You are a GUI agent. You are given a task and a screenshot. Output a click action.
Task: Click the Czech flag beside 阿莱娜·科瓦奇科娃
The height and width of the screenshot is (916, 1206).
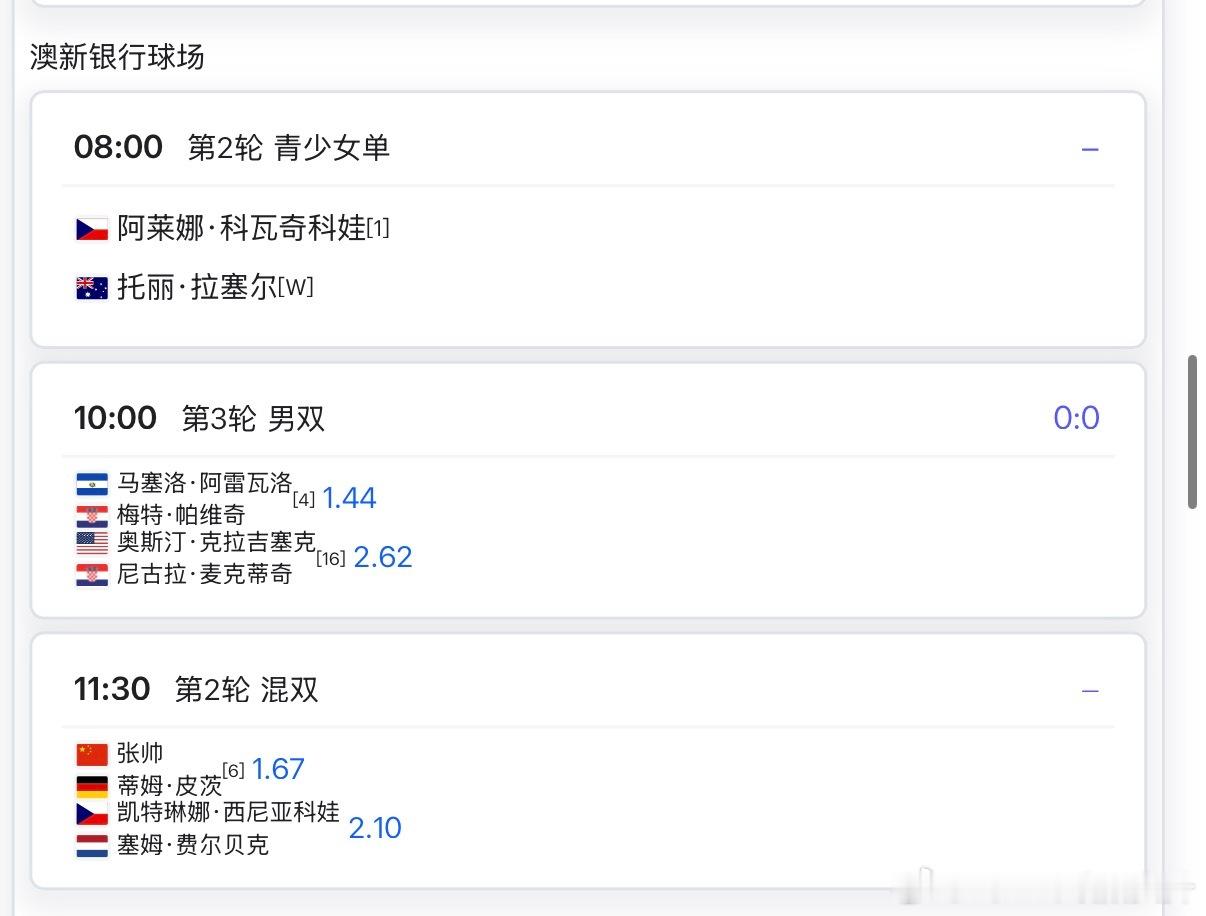click(92, 229)
